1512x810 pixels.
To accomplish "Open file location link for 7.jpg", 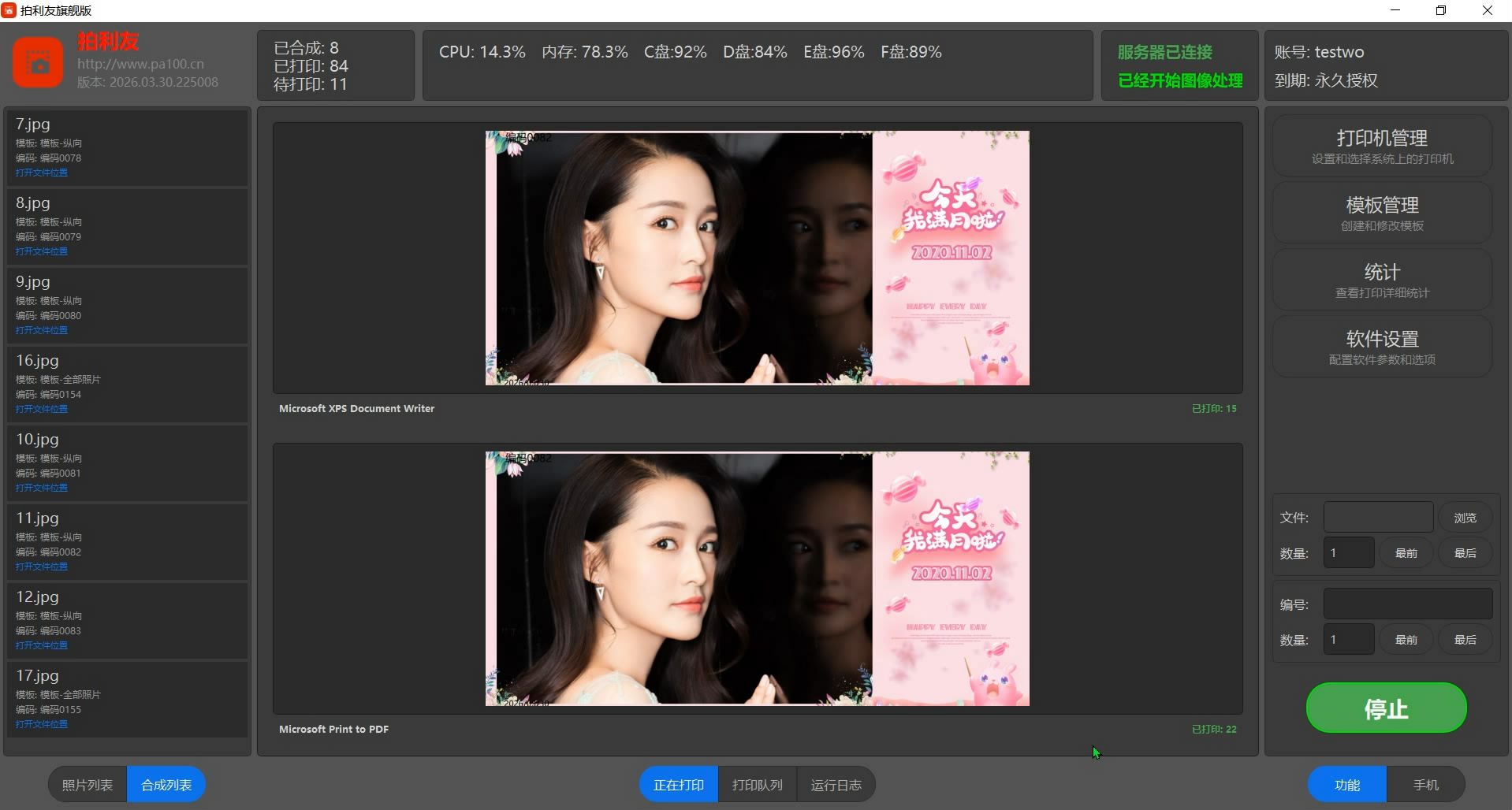I will pyautogui.click(x=42, y=173).
